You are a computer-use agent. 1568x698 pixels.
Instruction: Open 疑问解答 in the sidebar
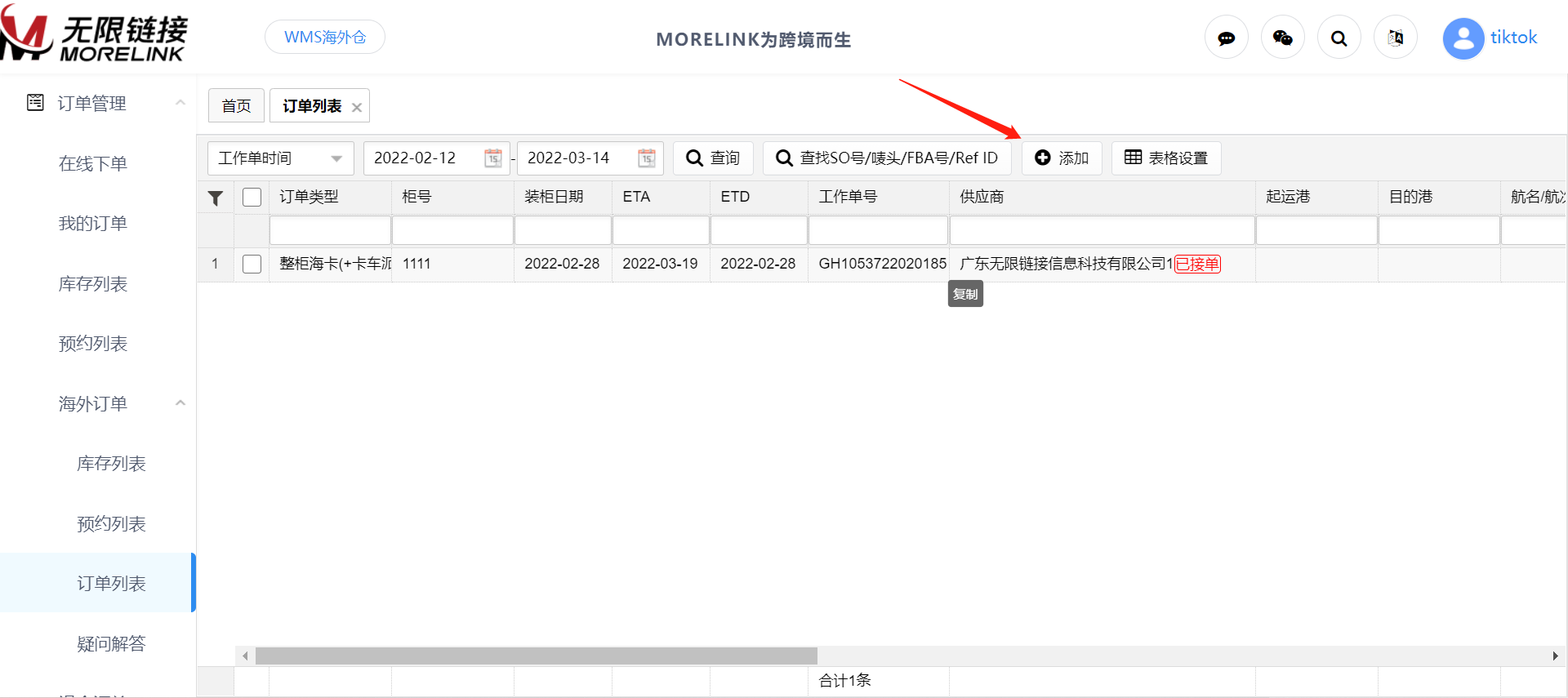tap(111, 643)
